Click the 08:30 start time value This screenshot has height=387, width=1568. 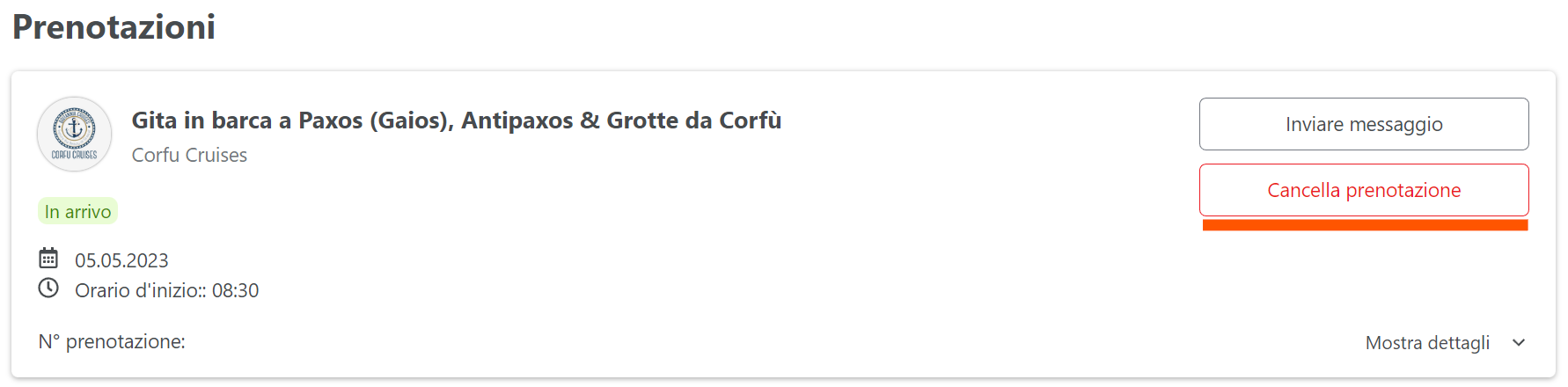(235, 290)
